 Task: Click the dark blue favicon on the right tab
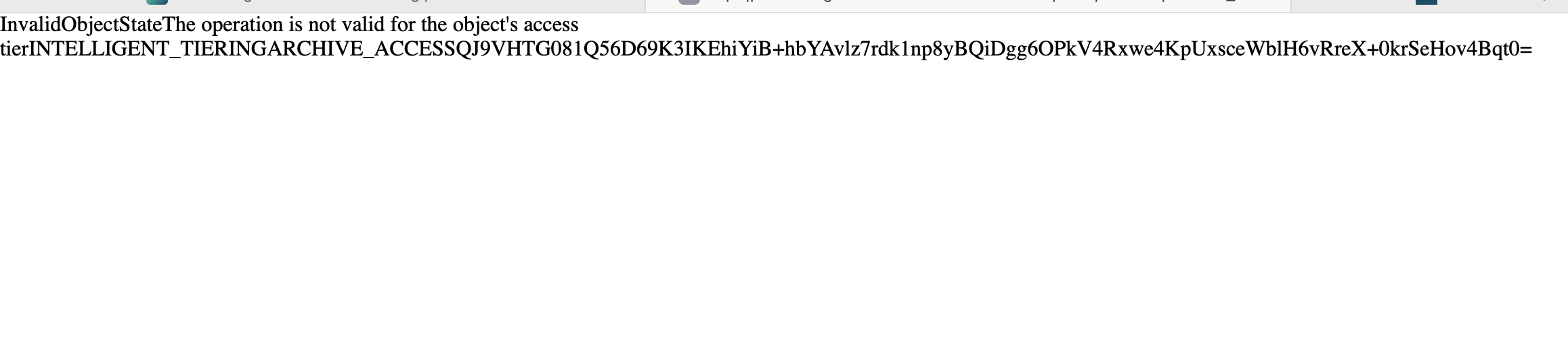click(x=1426, y=2)
